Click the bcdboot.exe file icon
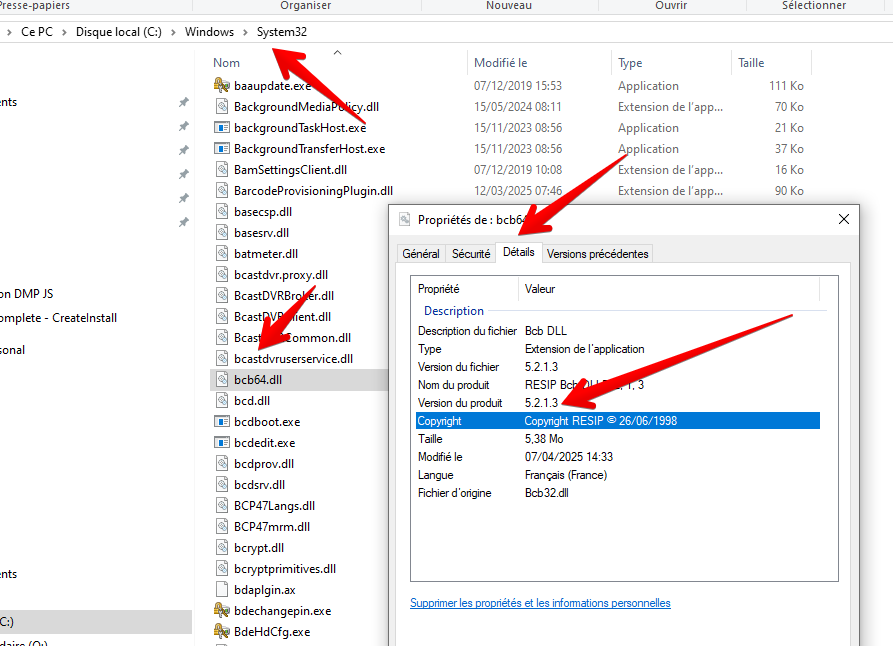This screenshot has width=893, height=646. coord(222,422)
